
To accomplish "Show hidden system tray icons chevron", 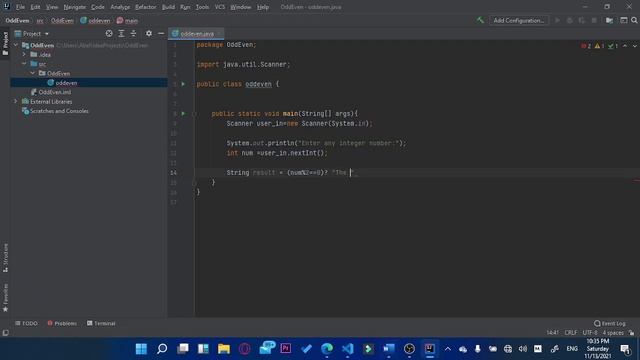I will pos(448,349).
